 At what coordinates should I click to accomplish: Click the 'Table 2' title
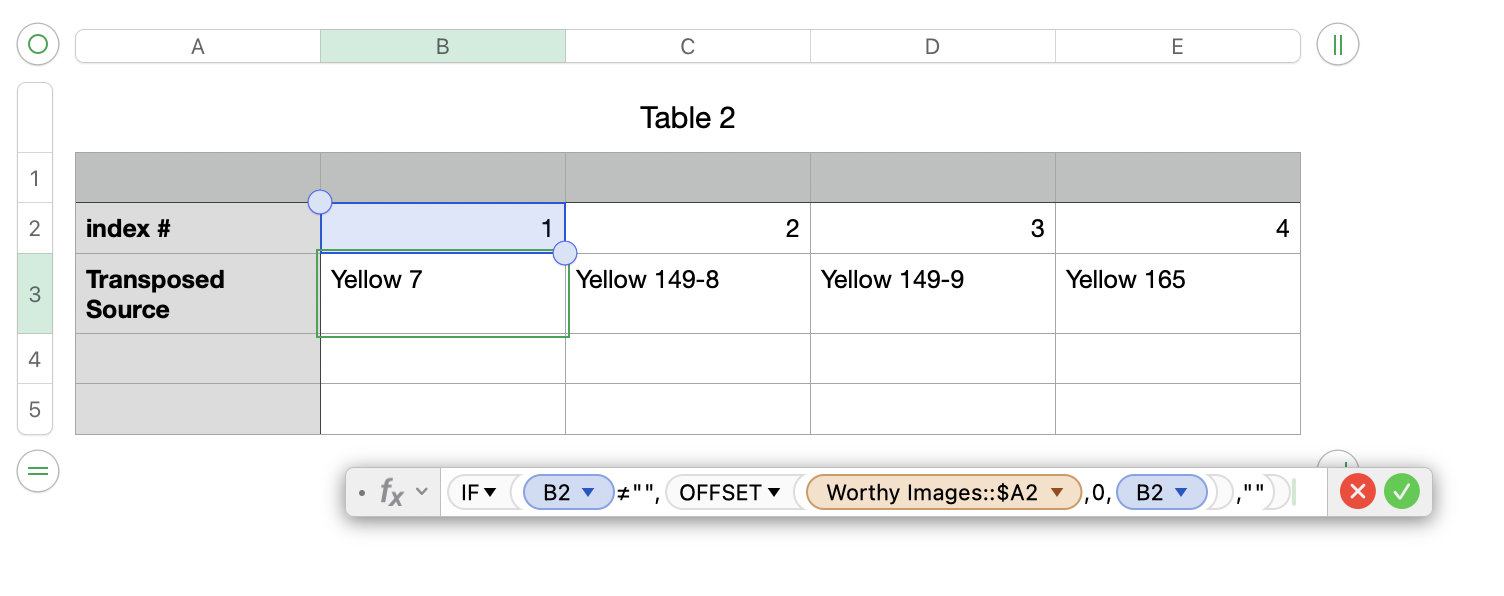688,118
